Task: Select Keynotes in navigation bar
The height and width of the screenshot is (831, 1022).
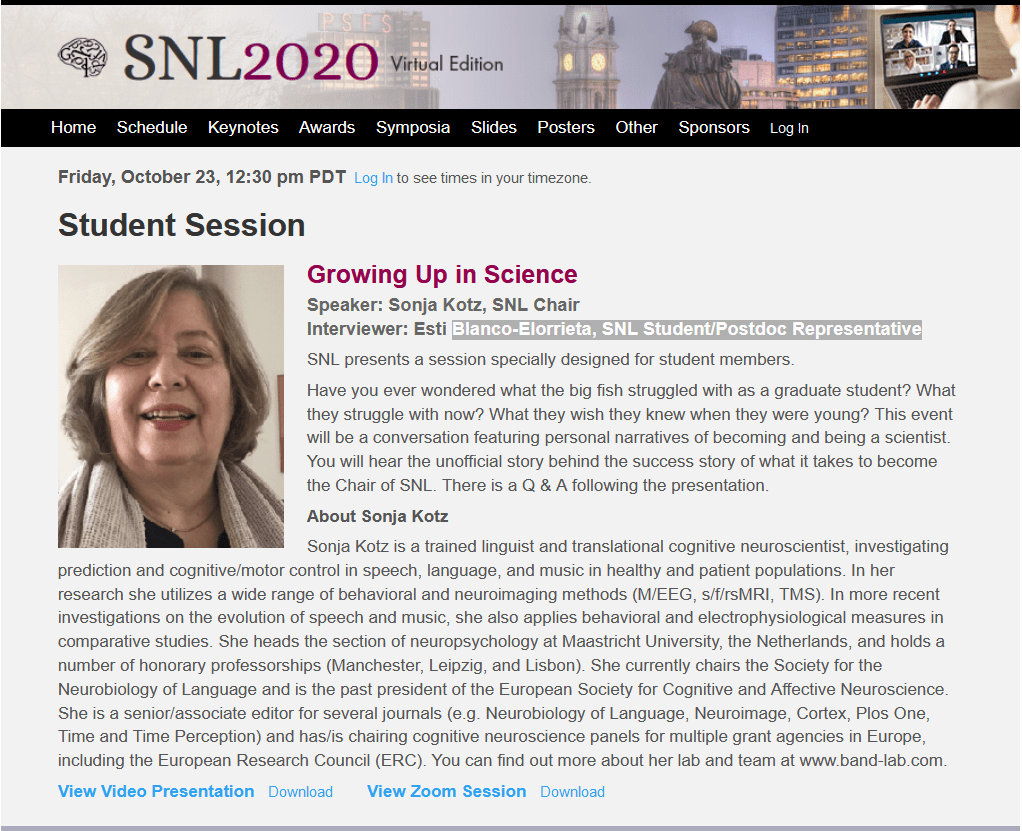Action: click(243, 128)
